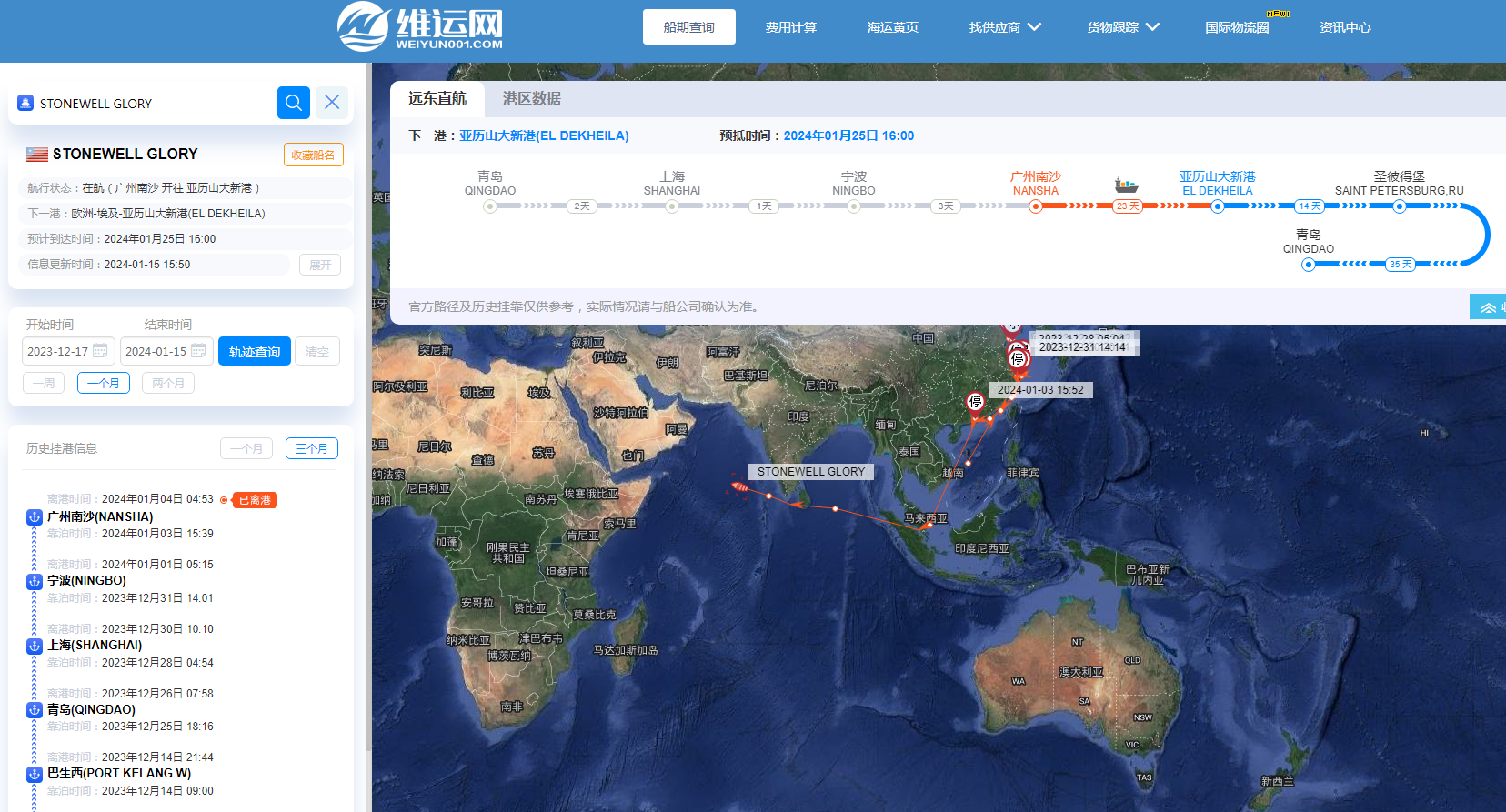
Task: Click the 广州南沙(NANSHA) history entry
Action: coord(100,516)
